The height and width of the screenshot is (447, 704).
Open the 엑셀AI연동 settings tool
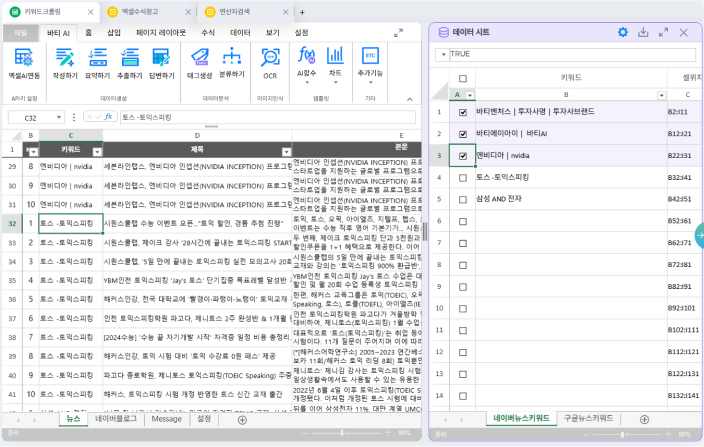point(24,63)
